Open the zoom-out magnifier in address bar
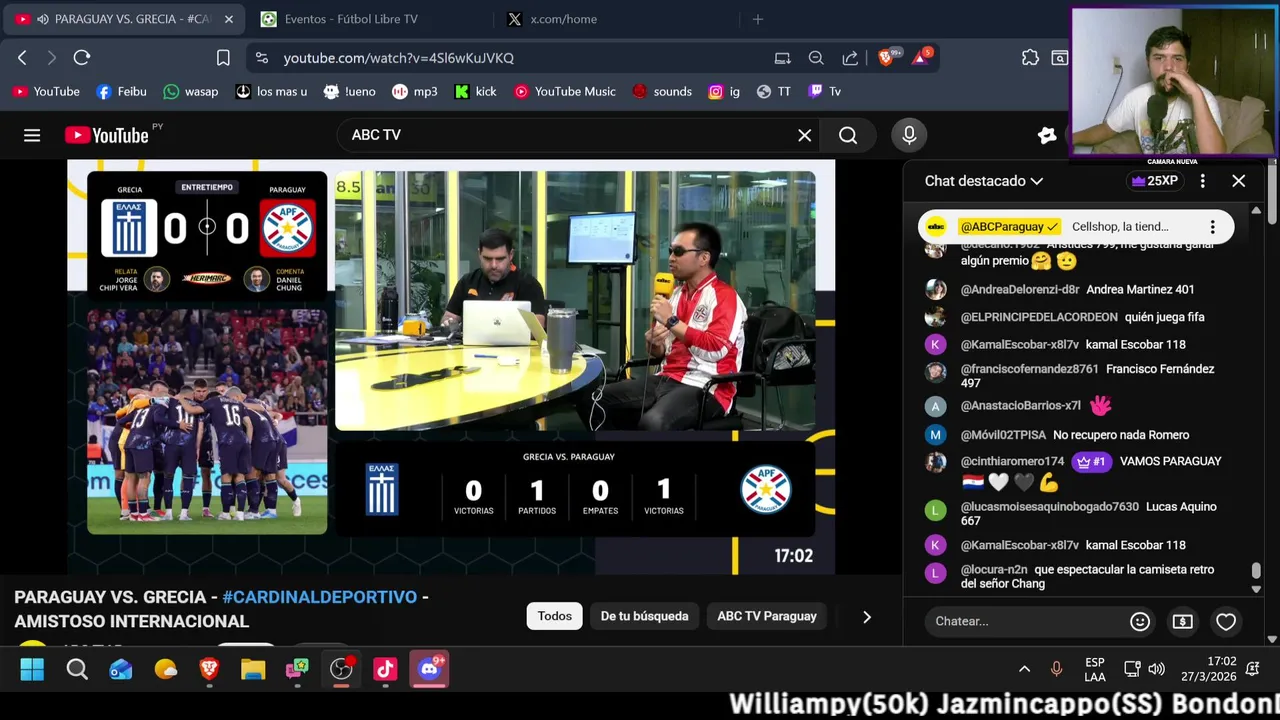This screenshot has height=720, width=1280. pos(816,58)
